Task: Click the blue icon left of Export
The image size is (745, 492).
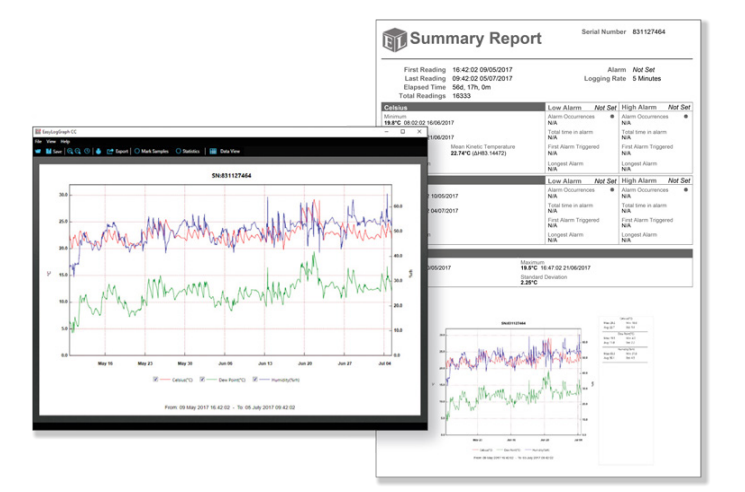Action: tap(99, 151)
